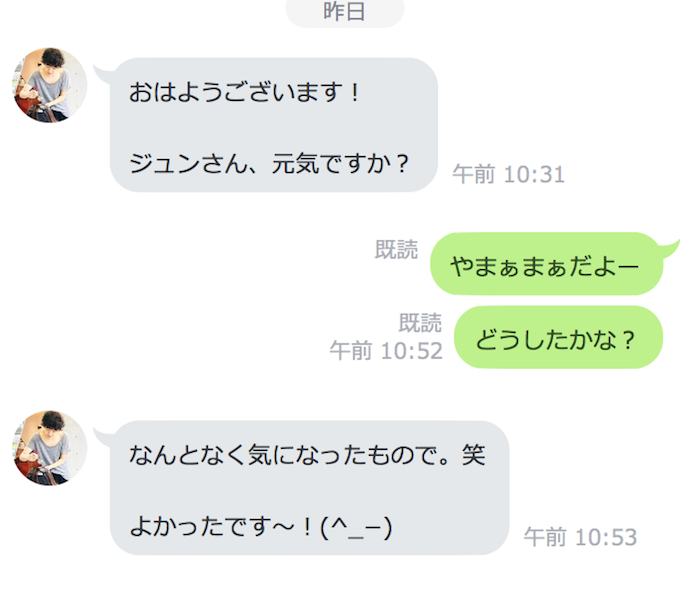680x589 pixels.
Task: Click 既読 label above 午前 10:52
Action: pyautogui.click(x=420, y=323)
